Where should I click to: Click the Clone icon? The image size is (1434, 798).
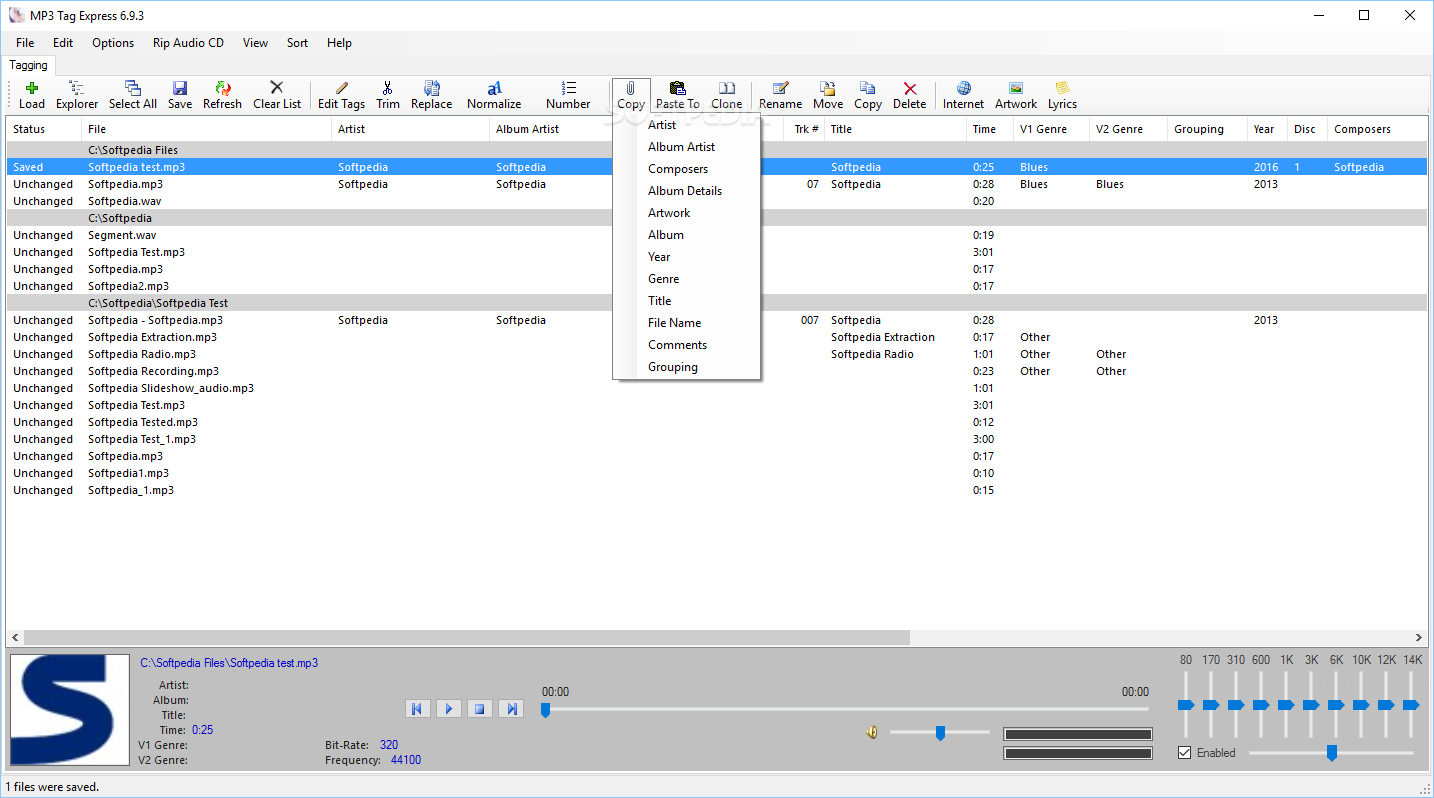[x=727, y=96]
